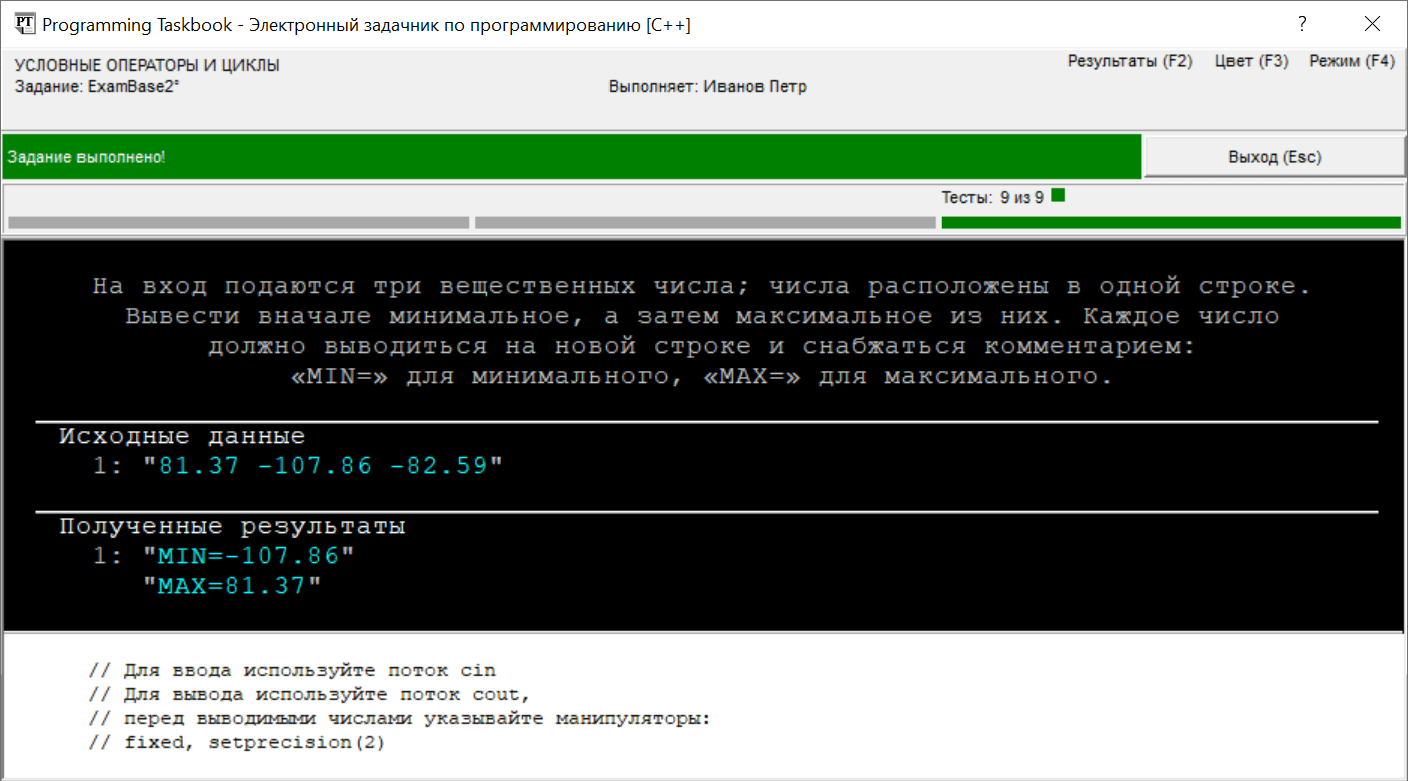Click the middle gray progress segment
Viewport: 1408px width, 781px height.
pos(705,222)
